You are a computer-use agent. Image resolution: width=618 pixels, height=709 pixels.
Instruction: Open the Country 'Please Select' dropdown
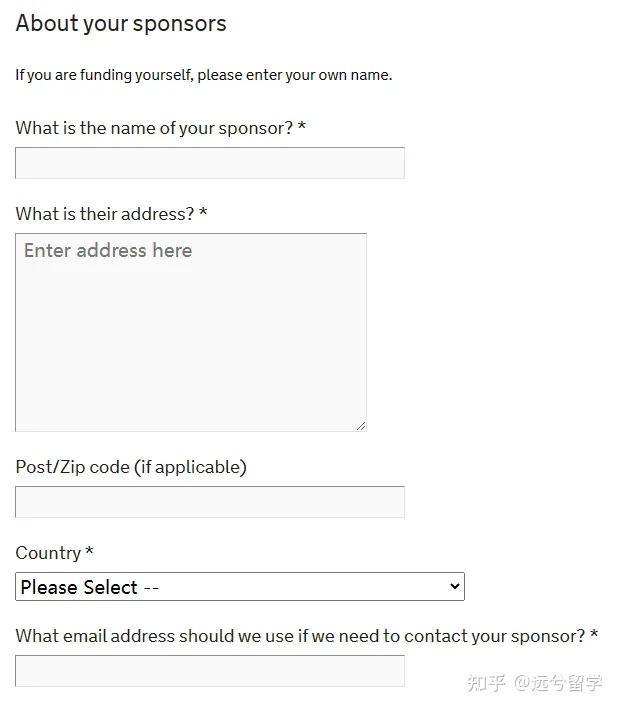coord(239,587)
